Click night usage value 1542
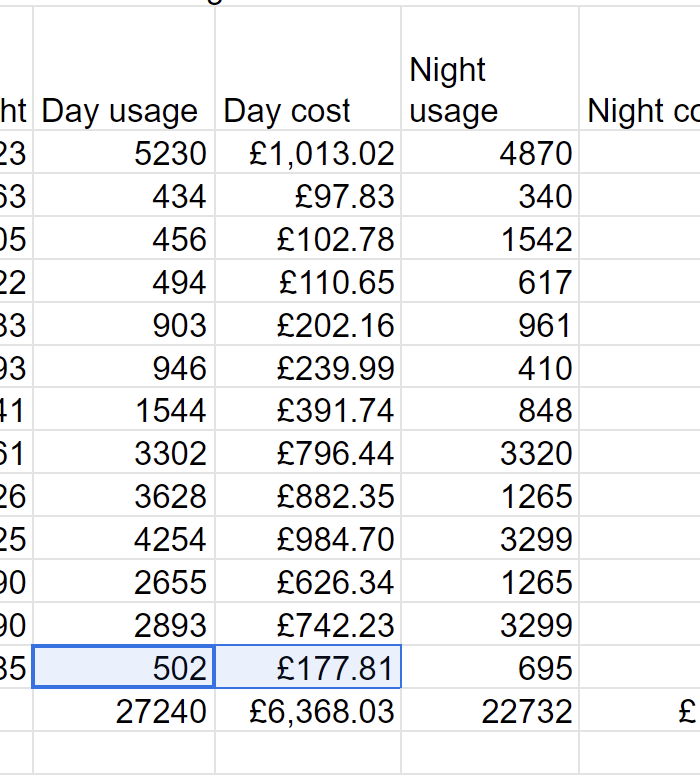 [490, 239]
